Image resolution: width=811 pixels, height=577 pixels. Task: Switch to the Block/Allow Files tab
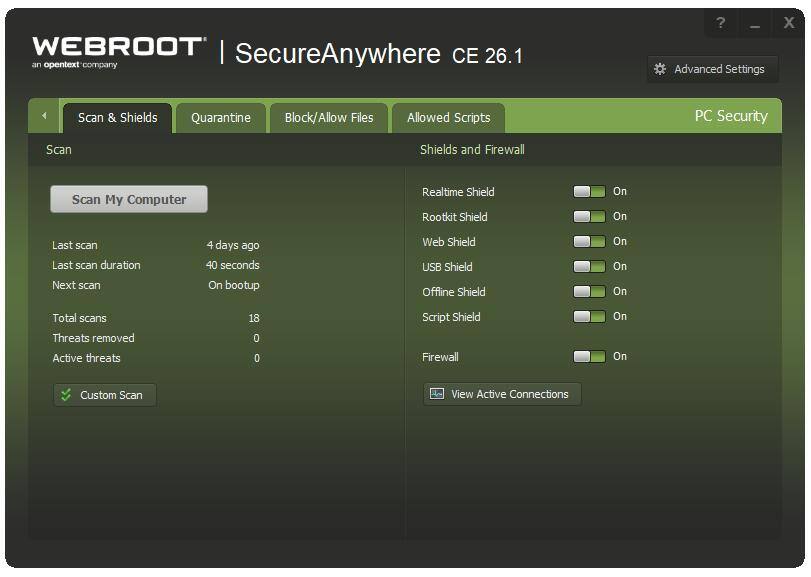329,117
